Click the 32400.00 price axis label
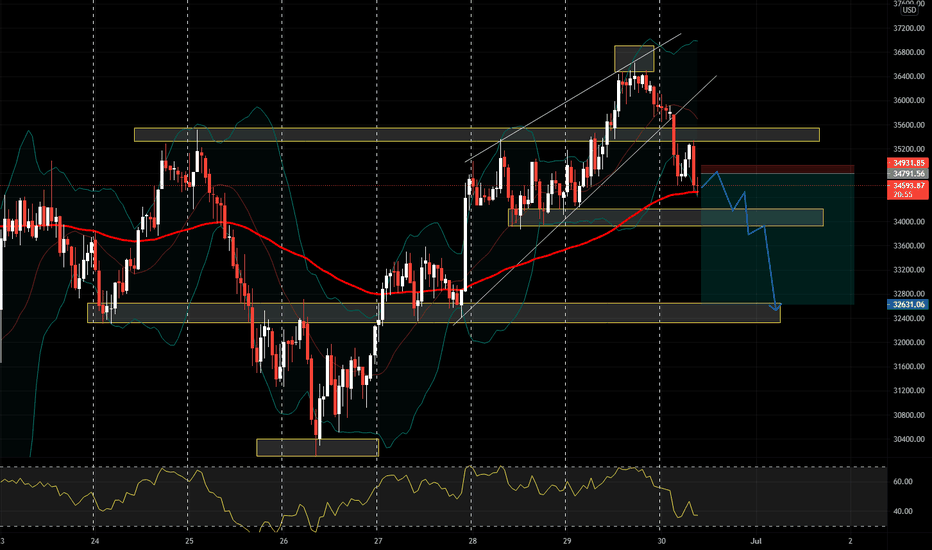Screen dimensions: 932x550 tap(909, 318)
